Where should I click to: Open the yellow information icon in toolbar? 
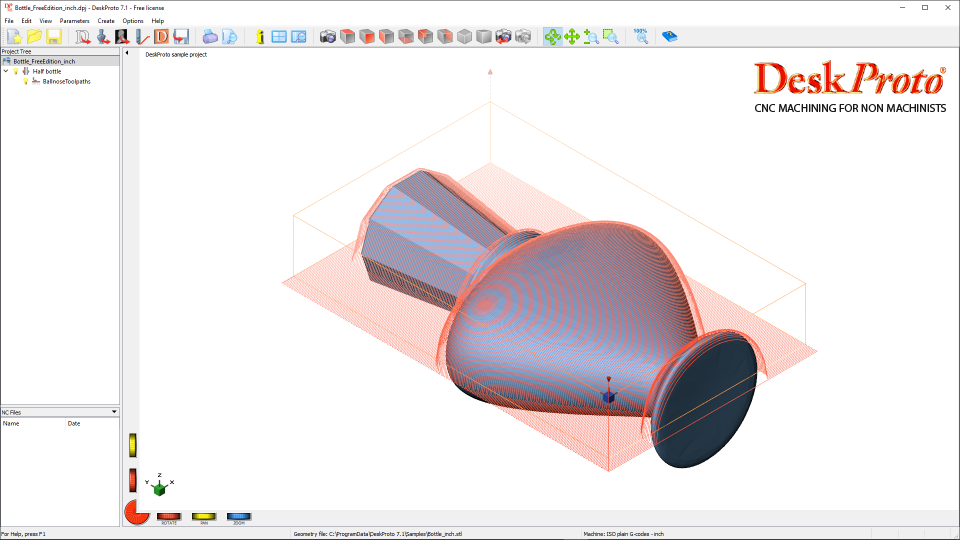pyautogui.click(x=260, y=37)
